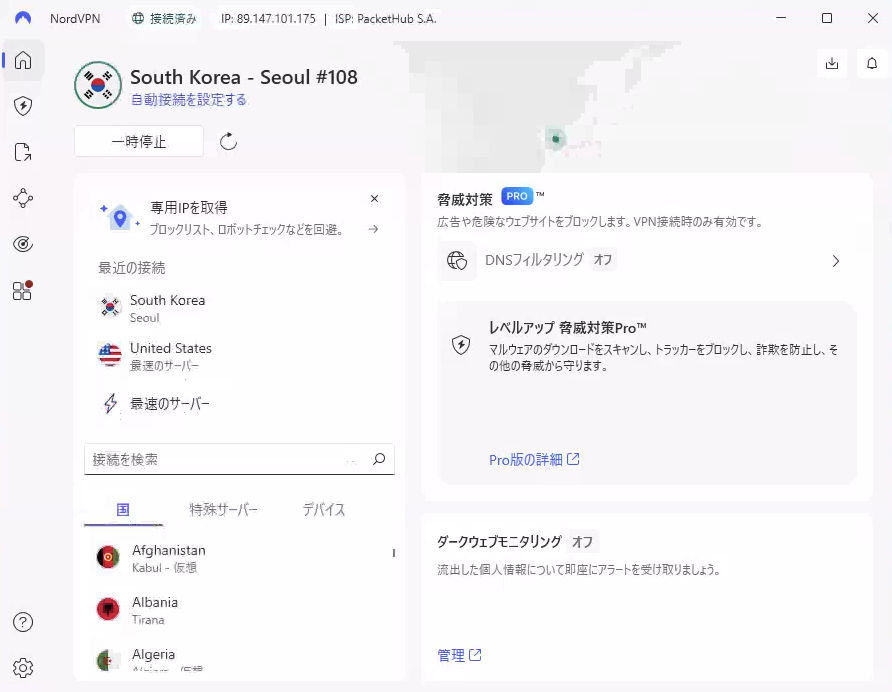Click the download icon at top right
Screen dimensions: 892x692
832,63
